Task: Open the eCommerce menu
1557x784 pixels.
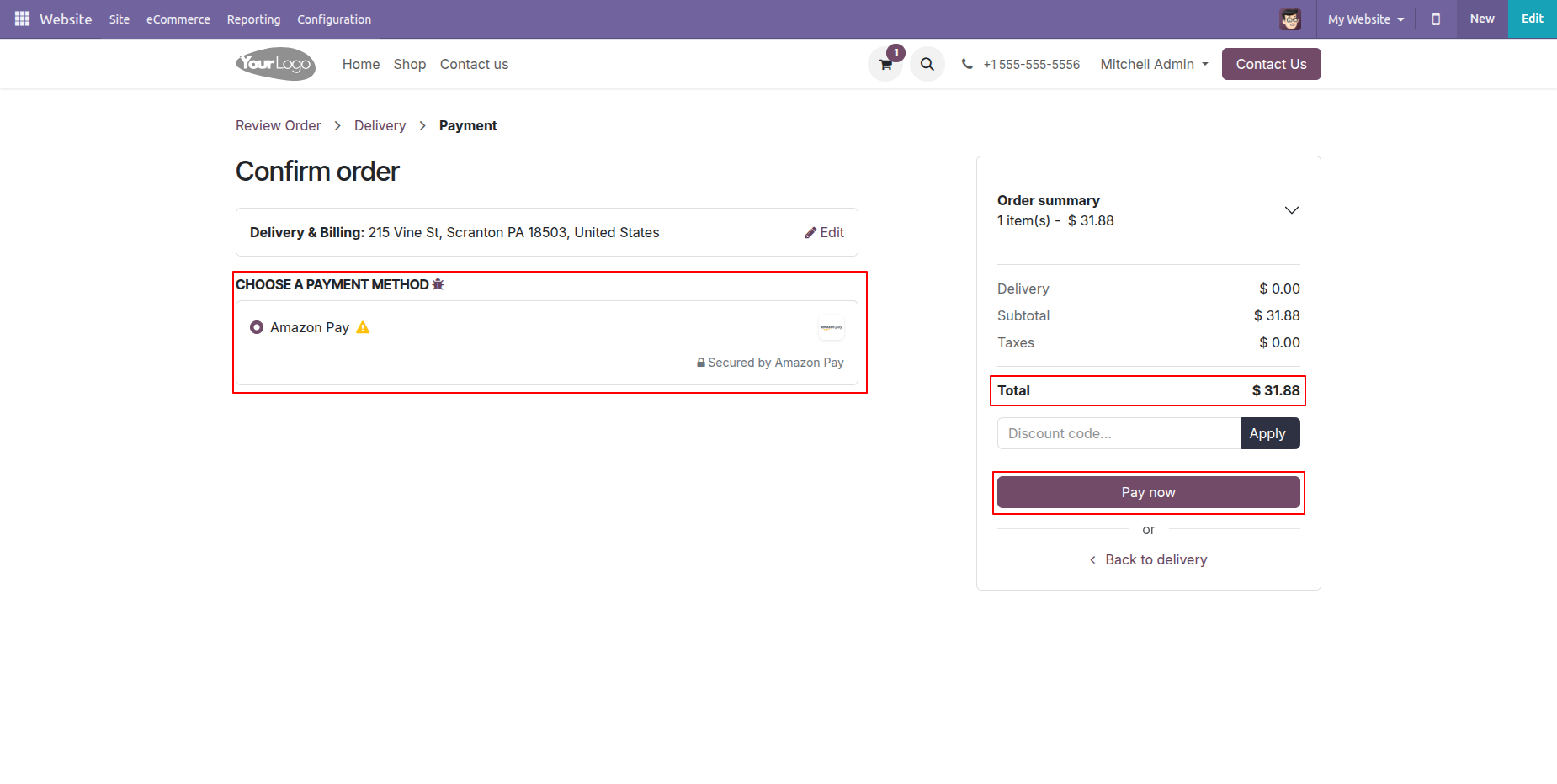Action: coord(178,19)
